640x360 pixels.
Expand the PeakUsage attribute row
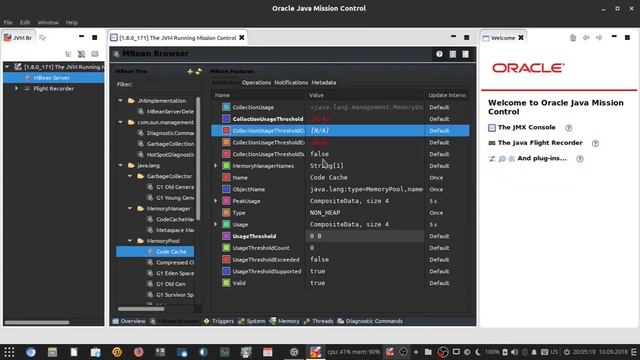[216, 201]
